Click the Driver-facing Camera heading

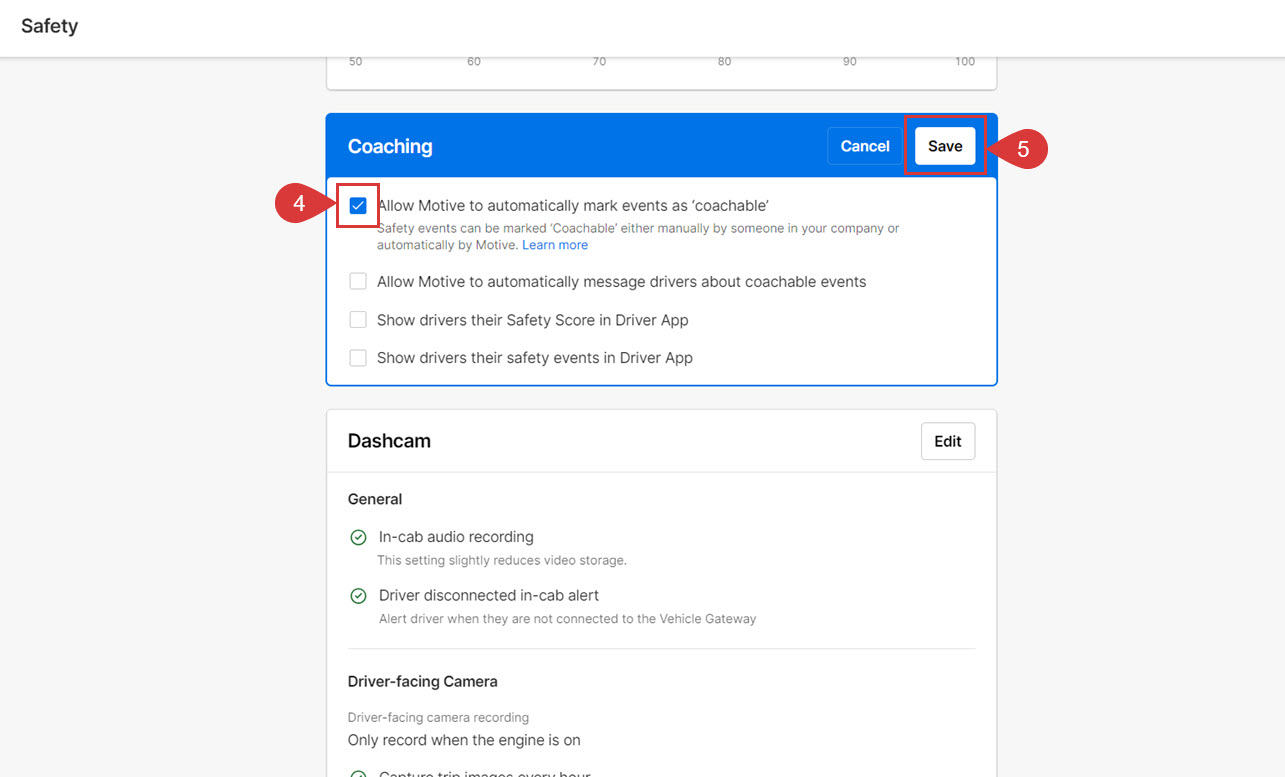pyautogui.click(x=422, y=681)
